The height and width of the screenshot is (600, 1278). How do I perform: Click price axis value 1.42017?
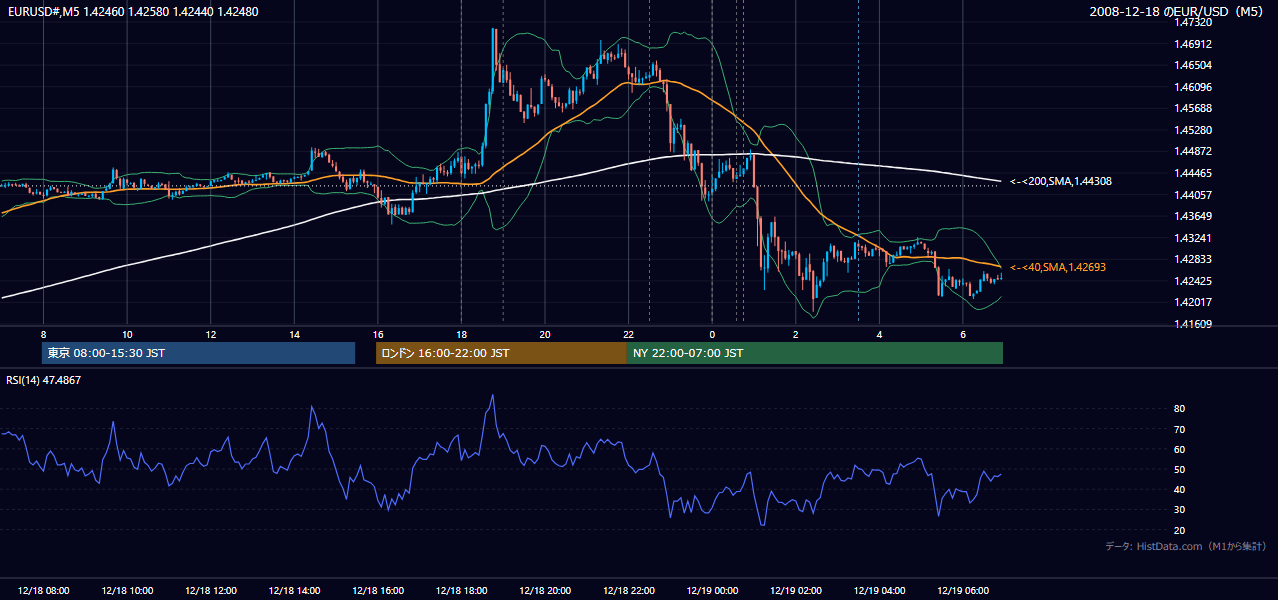[x=1193, y=302]
